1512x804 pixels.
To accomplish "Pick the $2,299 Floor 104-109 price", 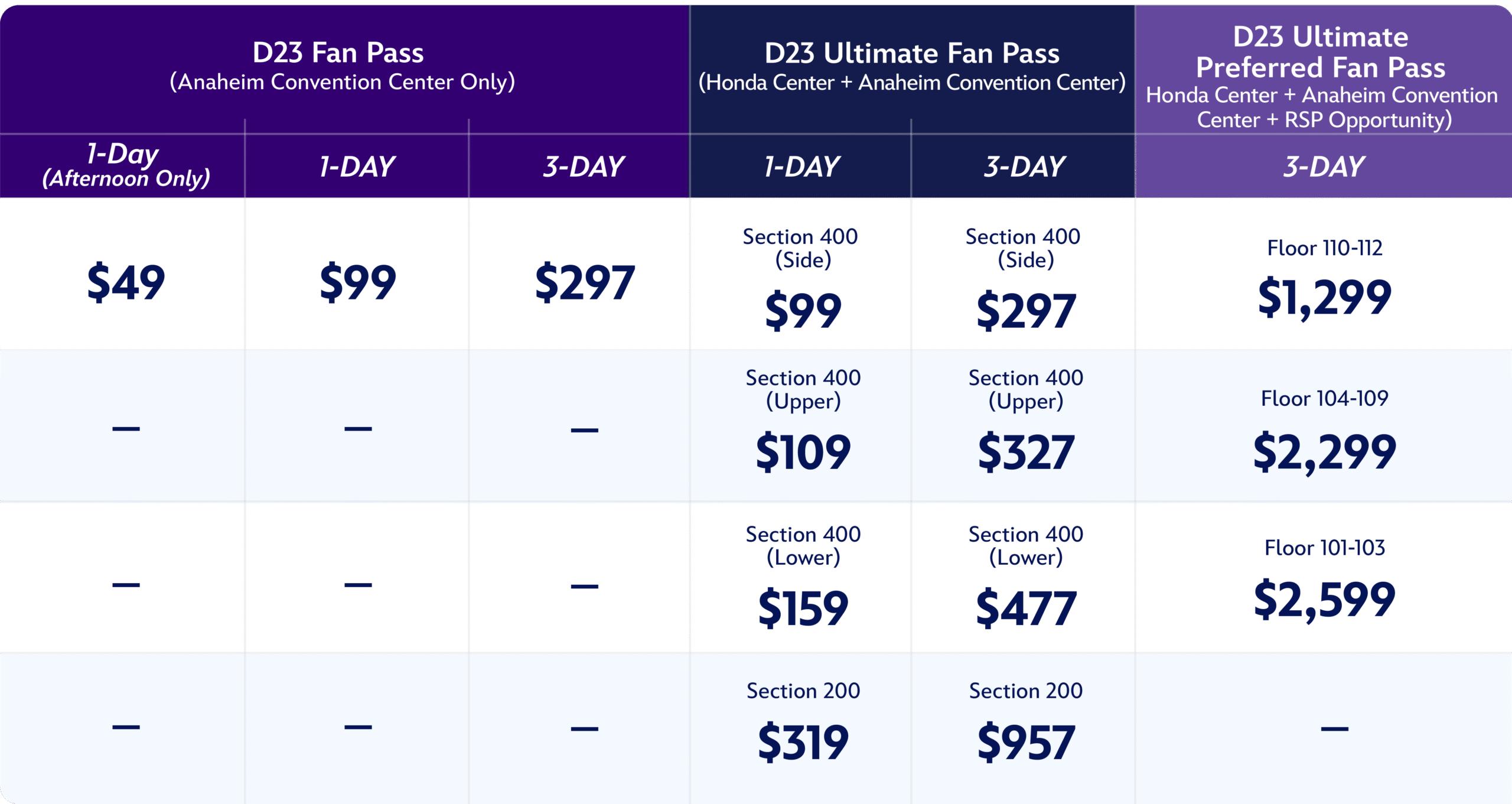I will click(1324, 453).
